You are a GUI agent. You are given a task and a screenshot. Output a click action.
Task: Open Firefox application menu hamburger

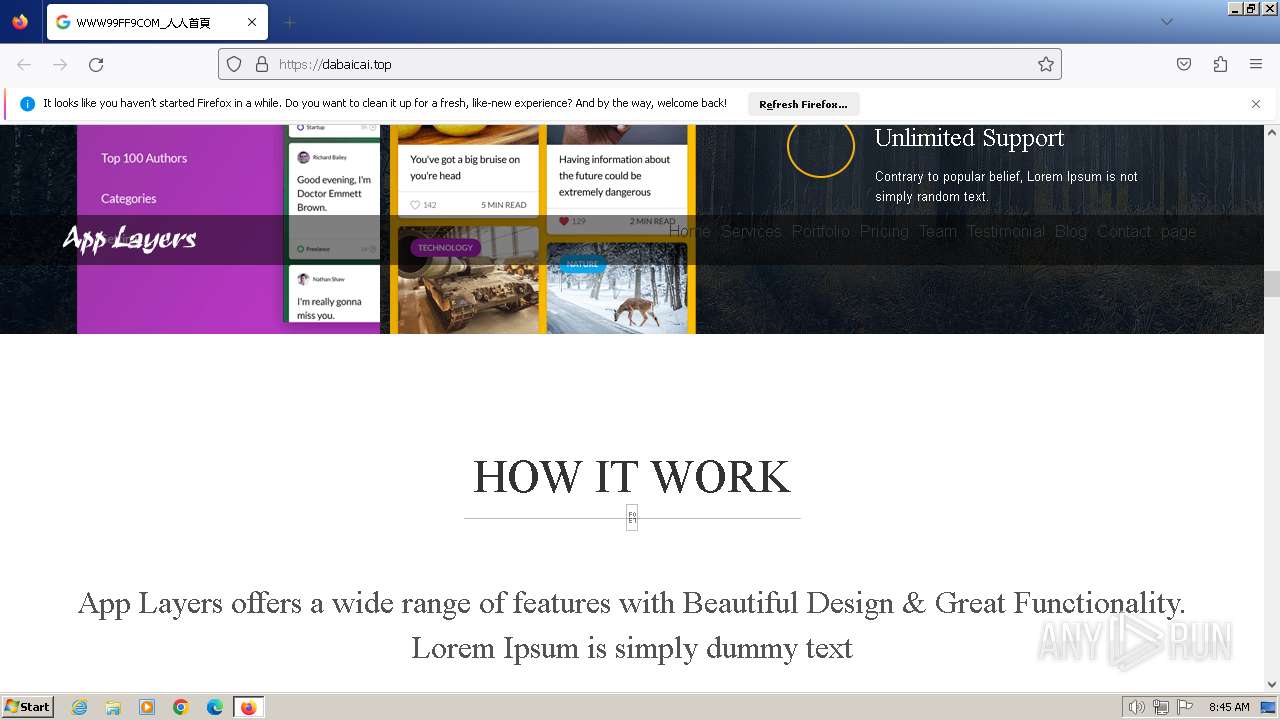pos(1256,64)
